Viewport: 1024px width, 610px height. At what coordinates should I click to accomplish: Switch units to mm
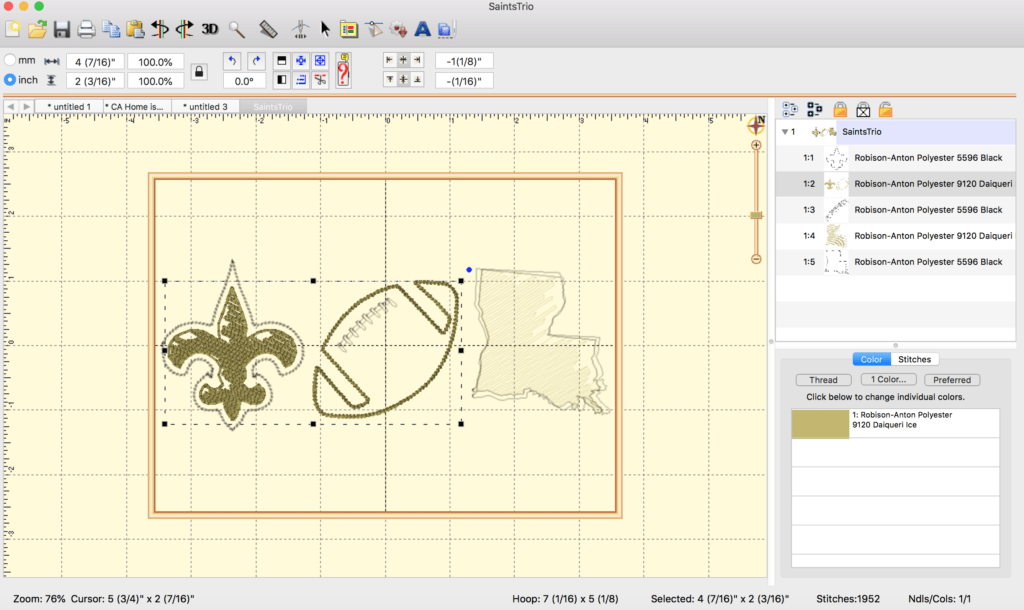point(10,60)
